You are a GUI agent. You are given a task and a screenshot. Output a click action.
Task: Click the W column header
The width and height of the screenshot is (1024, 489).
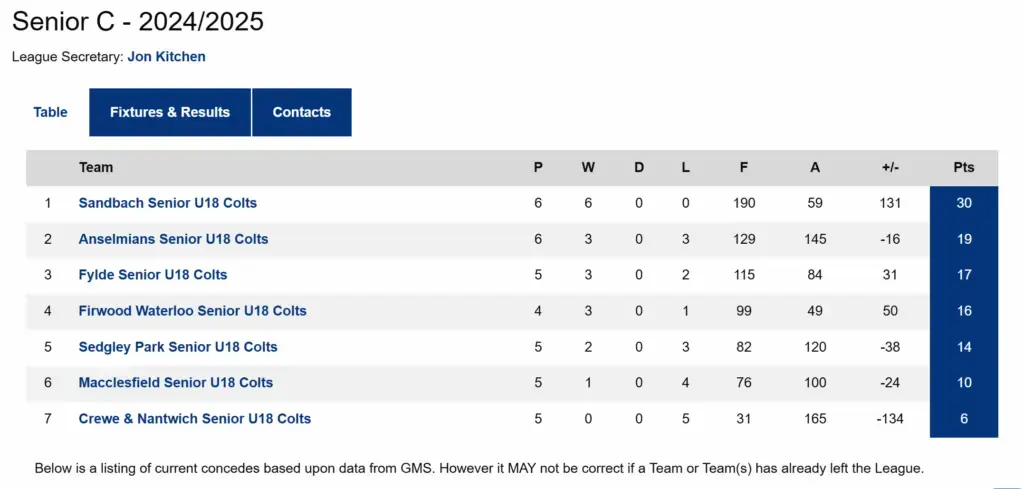(588, 167)
